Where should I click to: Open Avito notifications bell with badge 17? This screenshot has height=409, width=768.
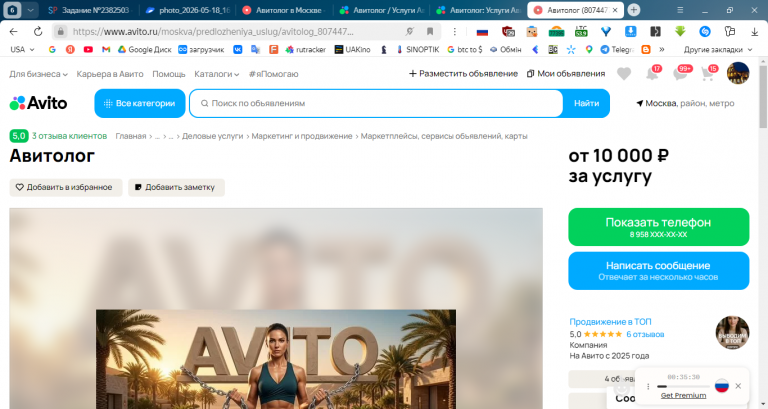coord(652,73)
